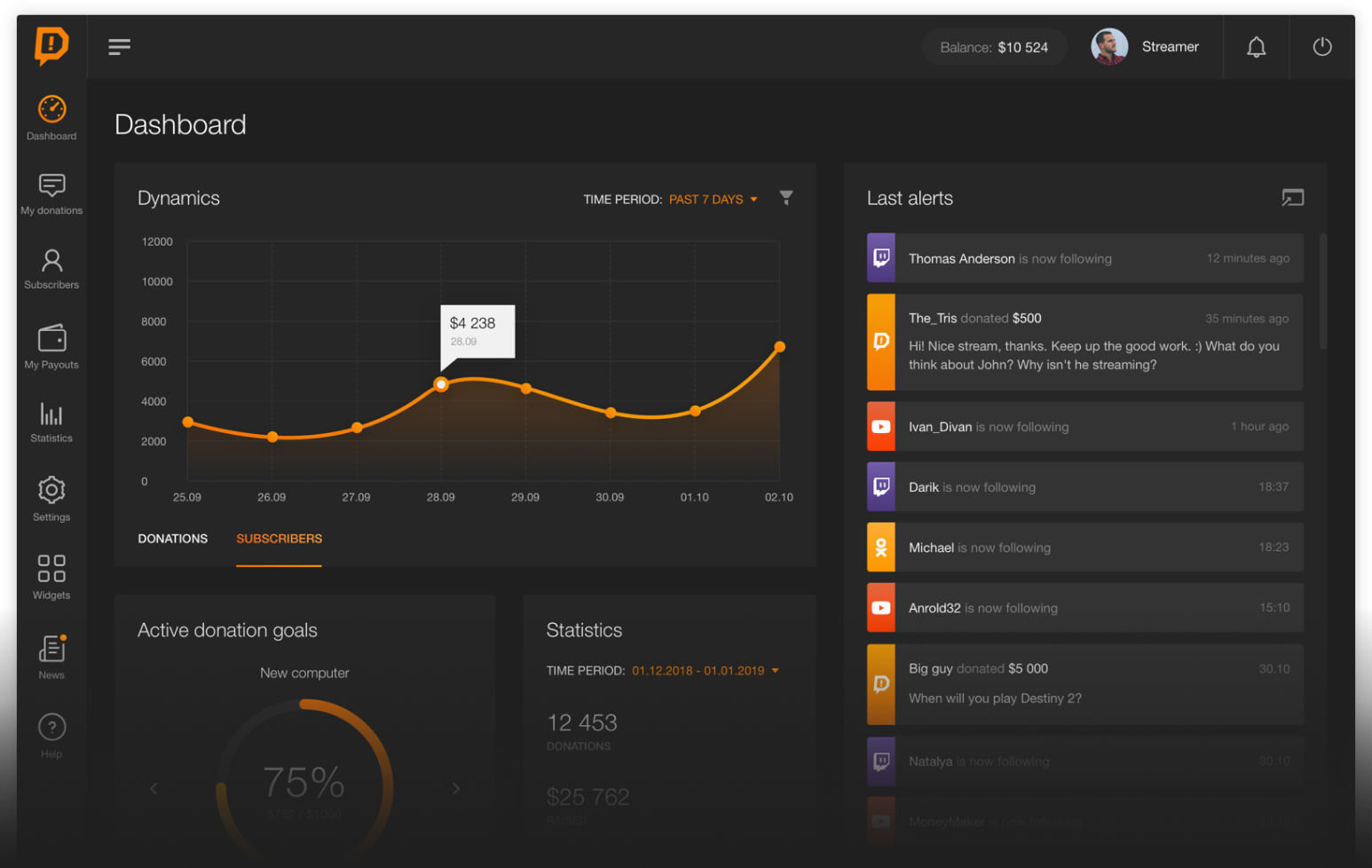Viewport: 1372px width, 868px height.
Task: Click the Balance $10 524 button
Action: pyautogui.click(x=994, y=47)
